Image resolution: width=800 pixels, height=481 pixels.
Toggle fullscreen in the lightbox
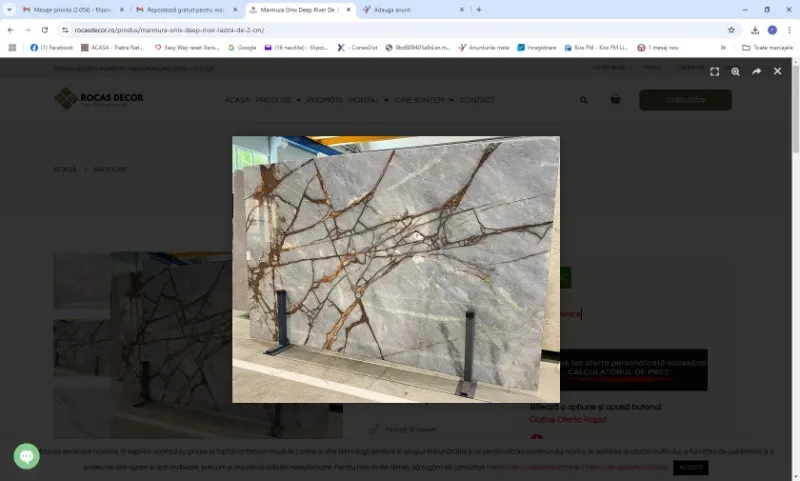pyautogui.click(x=714, y=72)
